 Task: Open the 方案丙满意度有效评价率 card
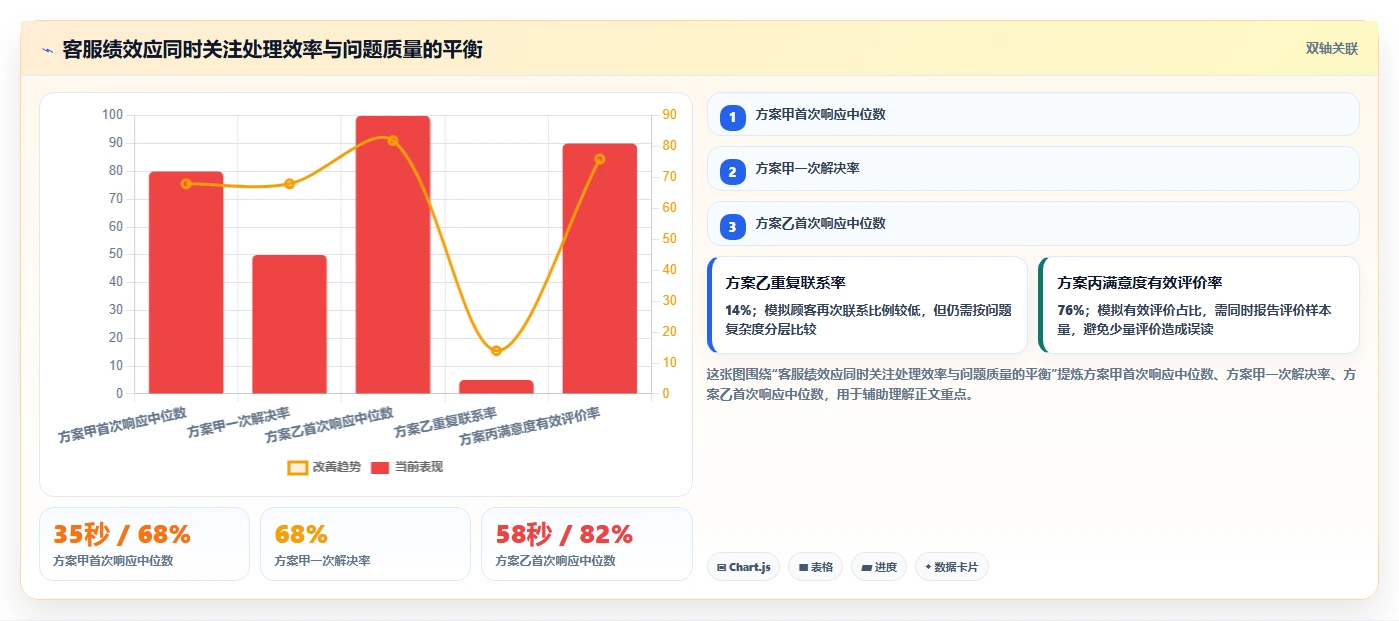[1199, 305]
